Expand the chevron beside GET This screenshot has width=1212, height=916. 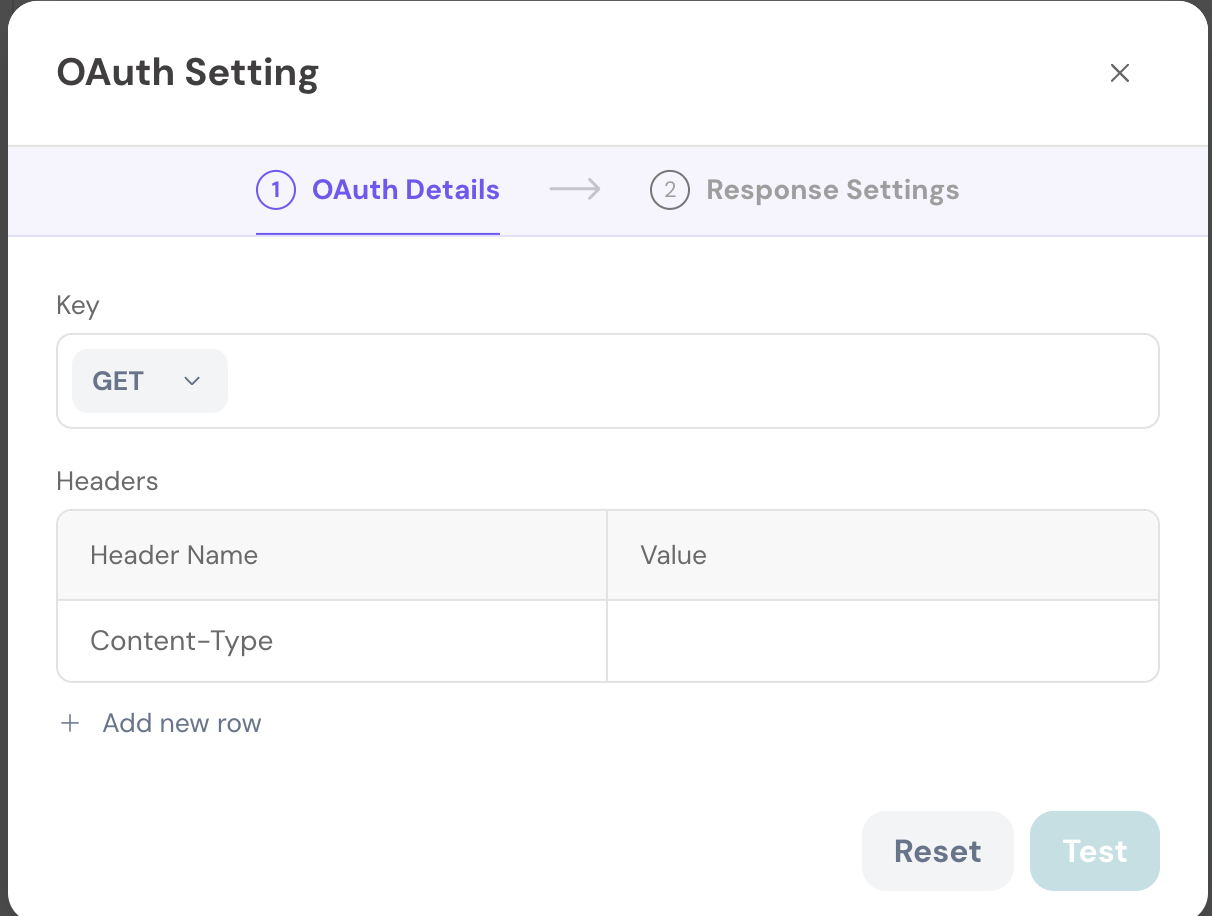[193, 381]
